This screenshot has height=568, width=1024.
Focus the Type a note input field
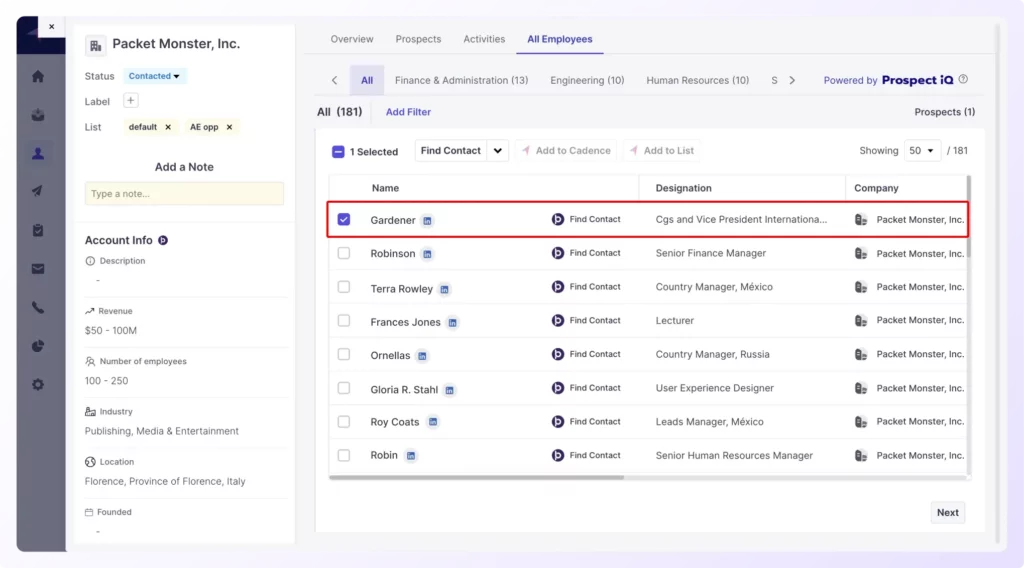coord(184,194)
